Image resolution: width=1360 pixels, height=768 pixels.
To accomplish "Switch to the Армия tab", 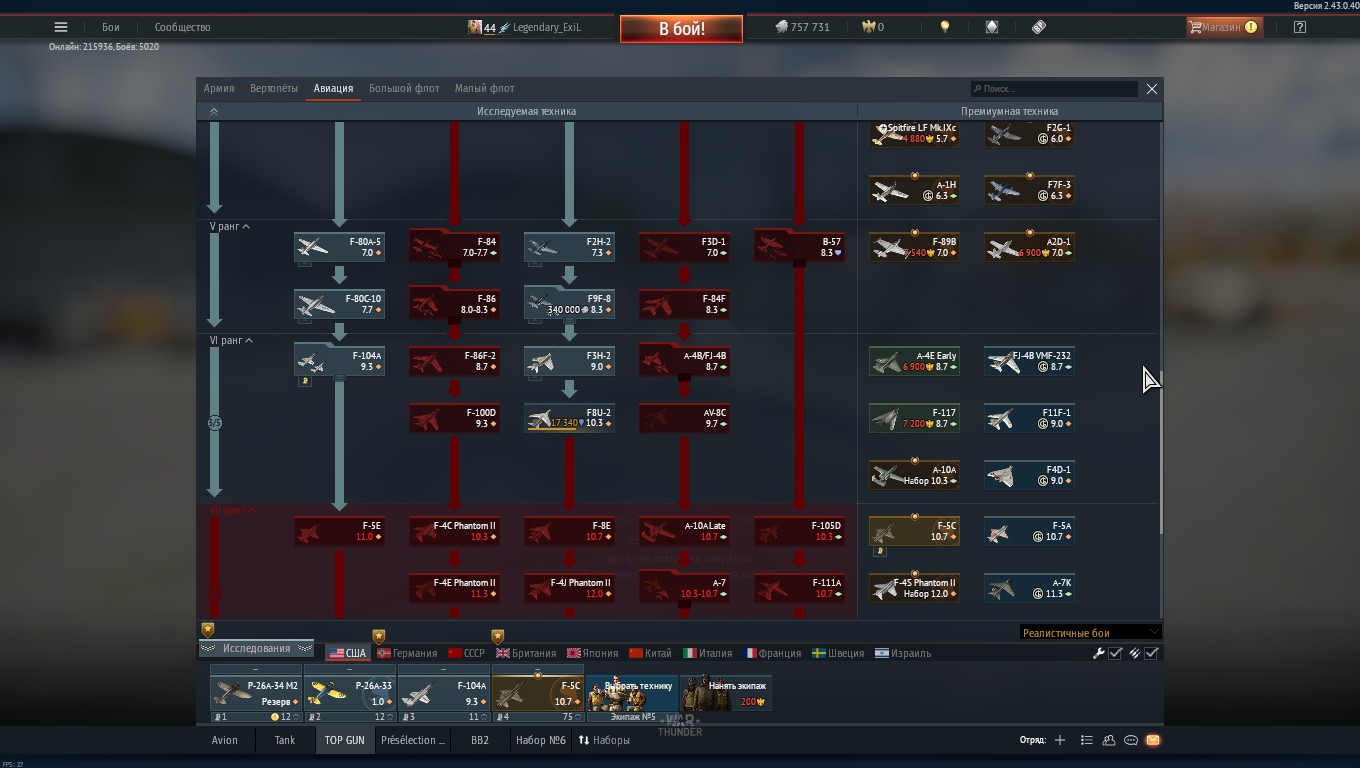I will pyautogui.click(x=219, y=88).
